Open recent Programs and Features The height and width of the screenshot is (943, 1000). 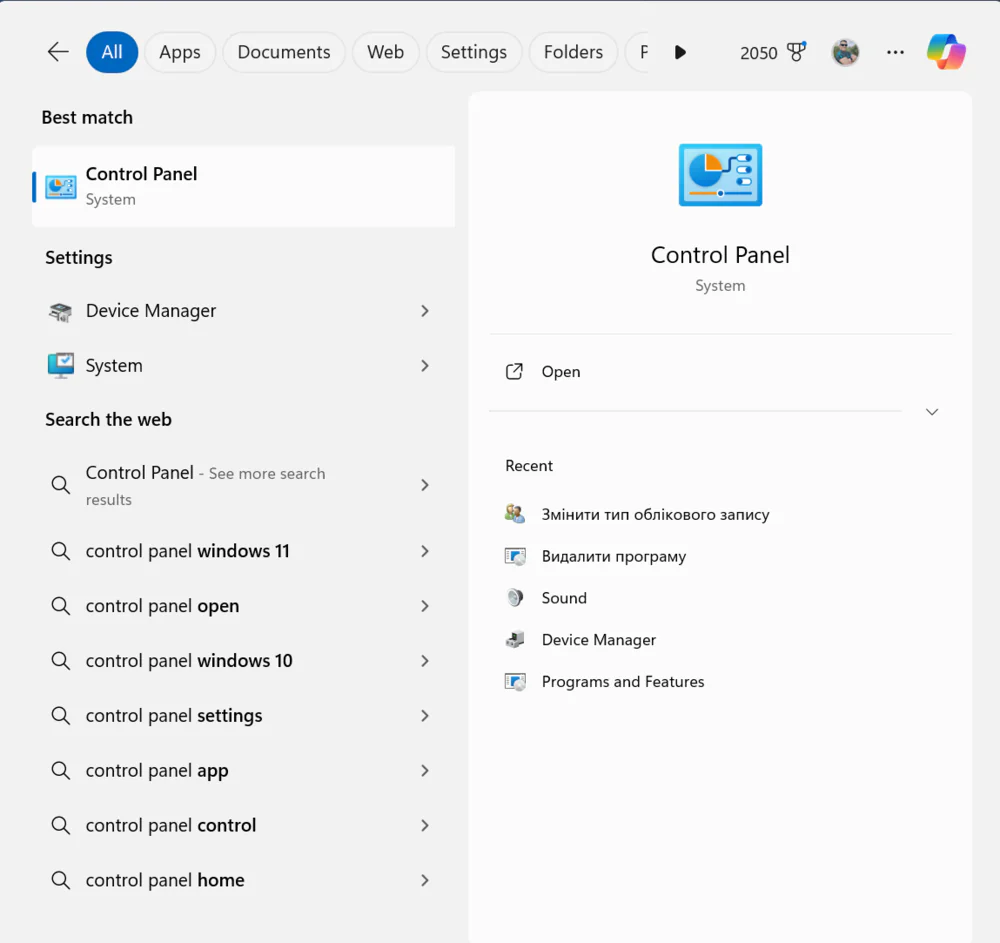point(622,682)
